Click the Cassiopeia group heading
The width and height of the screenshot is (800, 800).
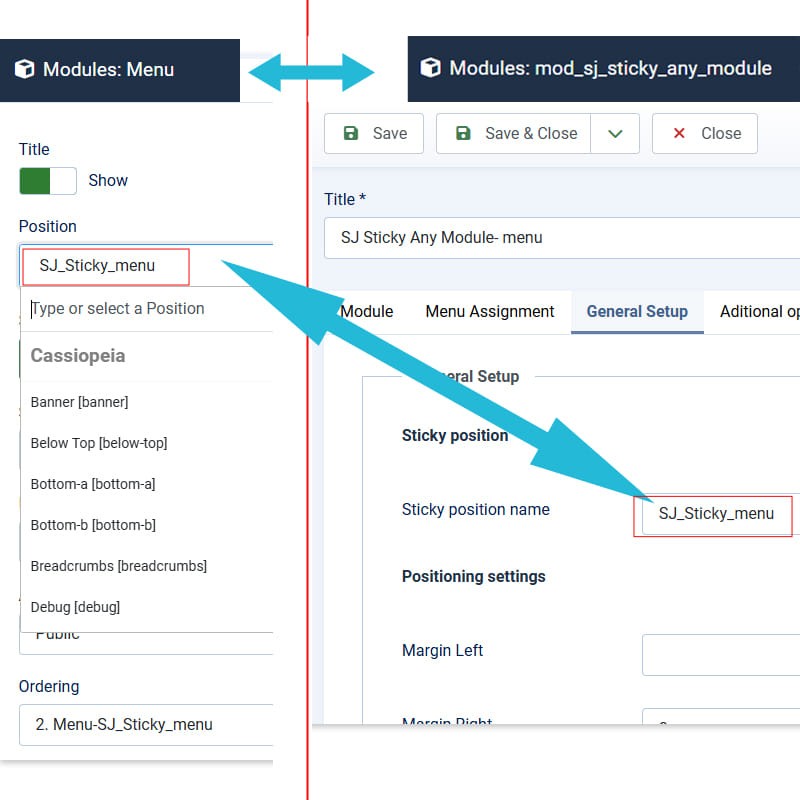[78, 356]
